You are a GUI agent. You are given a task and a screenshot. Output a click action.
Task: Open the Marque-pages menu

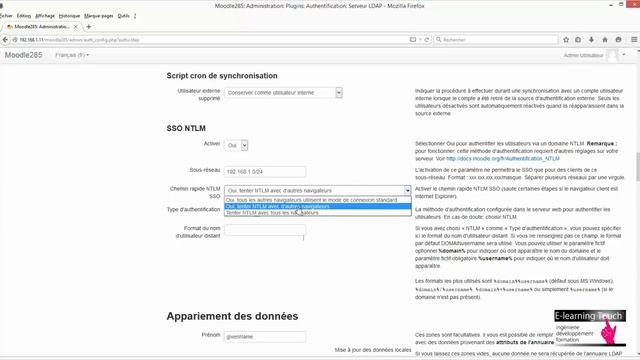click(99, 16)
